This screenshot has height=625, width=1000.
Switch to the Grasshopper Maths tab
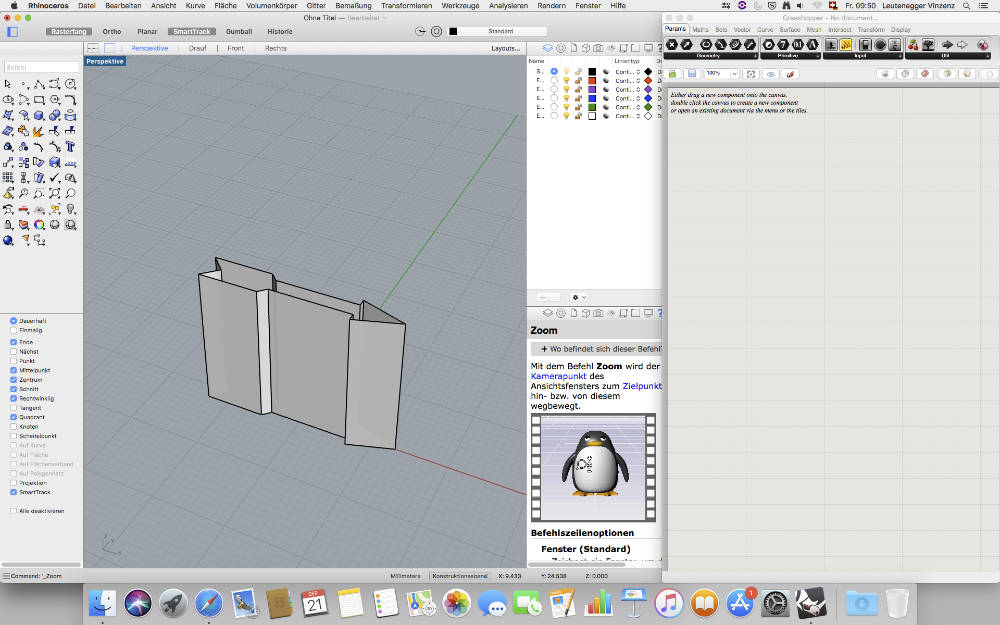click(x=700, y=30)
